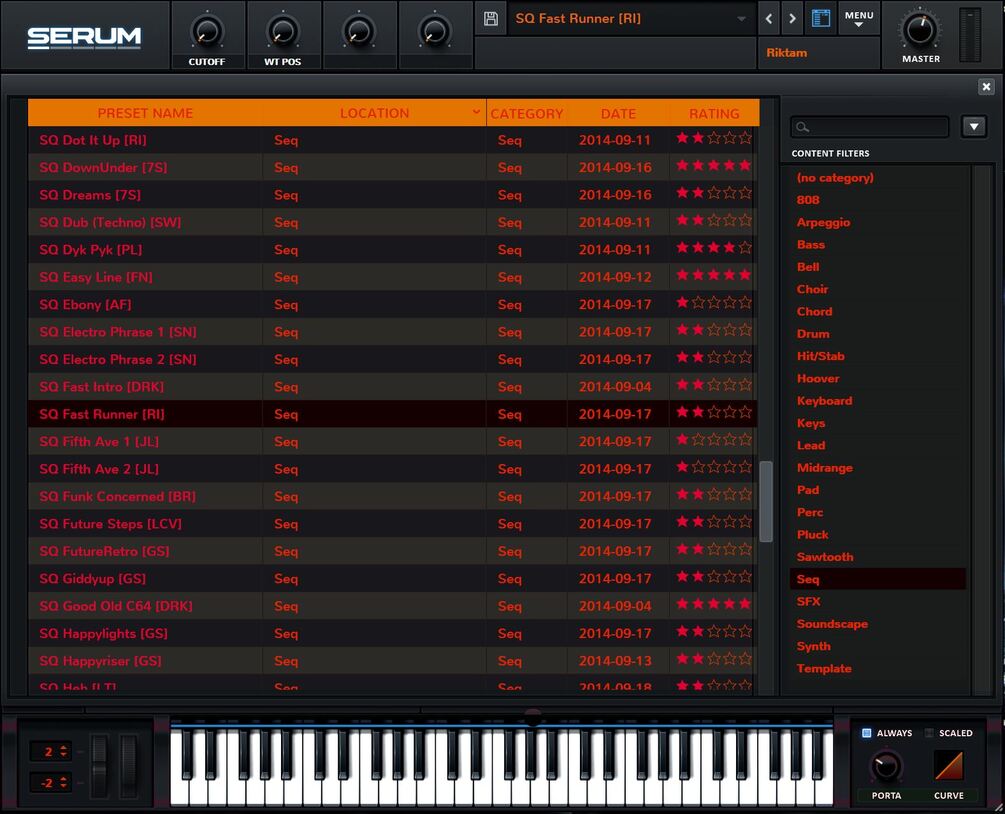The height and width of the screenshot is (814, 1005).
Task: Filter presets by SFX category
Action: pyautogui.click(x=808, y=602)
